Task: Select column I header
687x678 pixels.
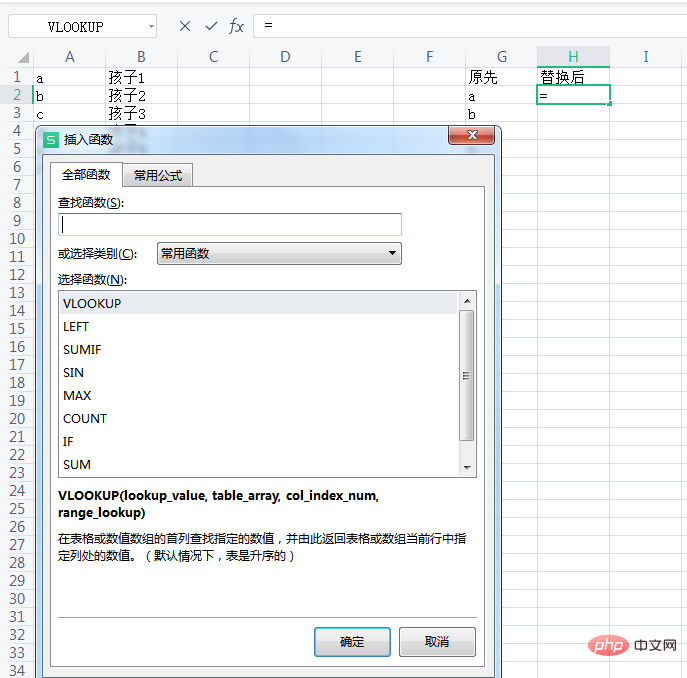Action: click(x=645, y=57)
